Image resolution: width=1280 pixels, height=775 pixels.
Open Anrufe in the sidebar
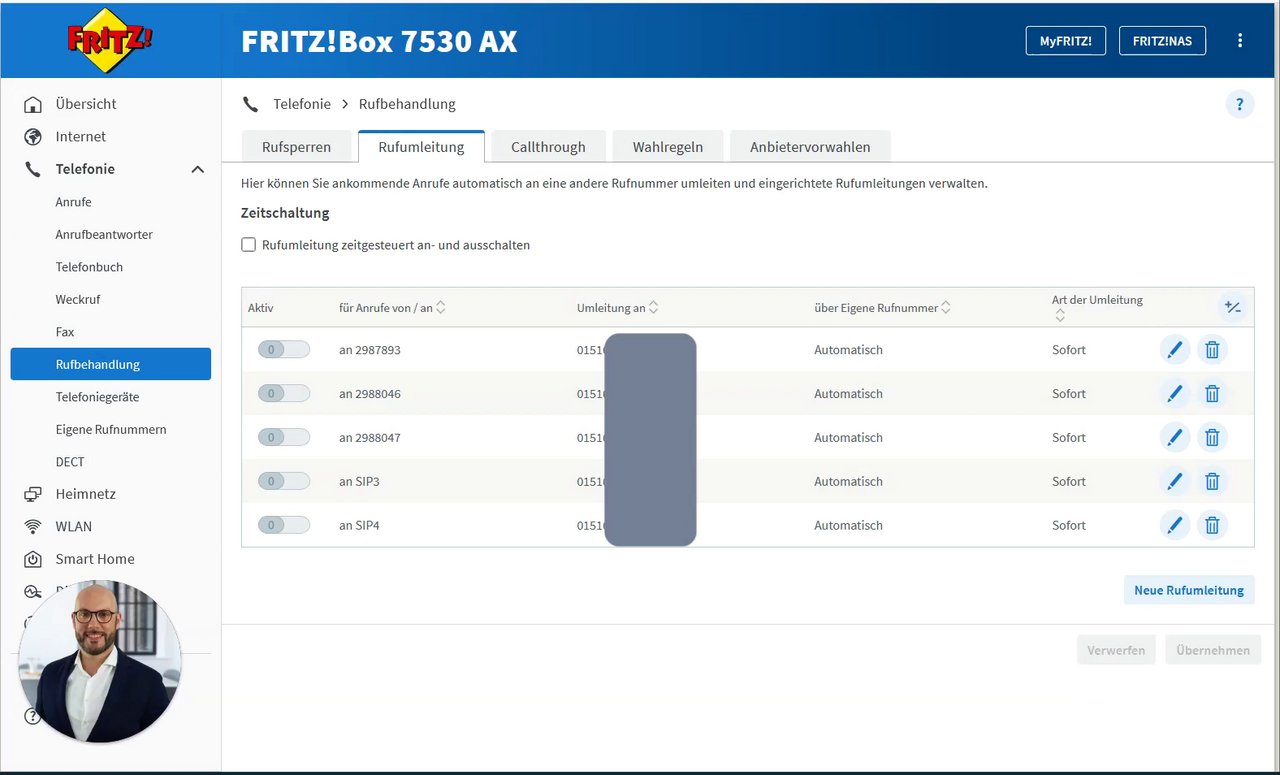point(73,202)
